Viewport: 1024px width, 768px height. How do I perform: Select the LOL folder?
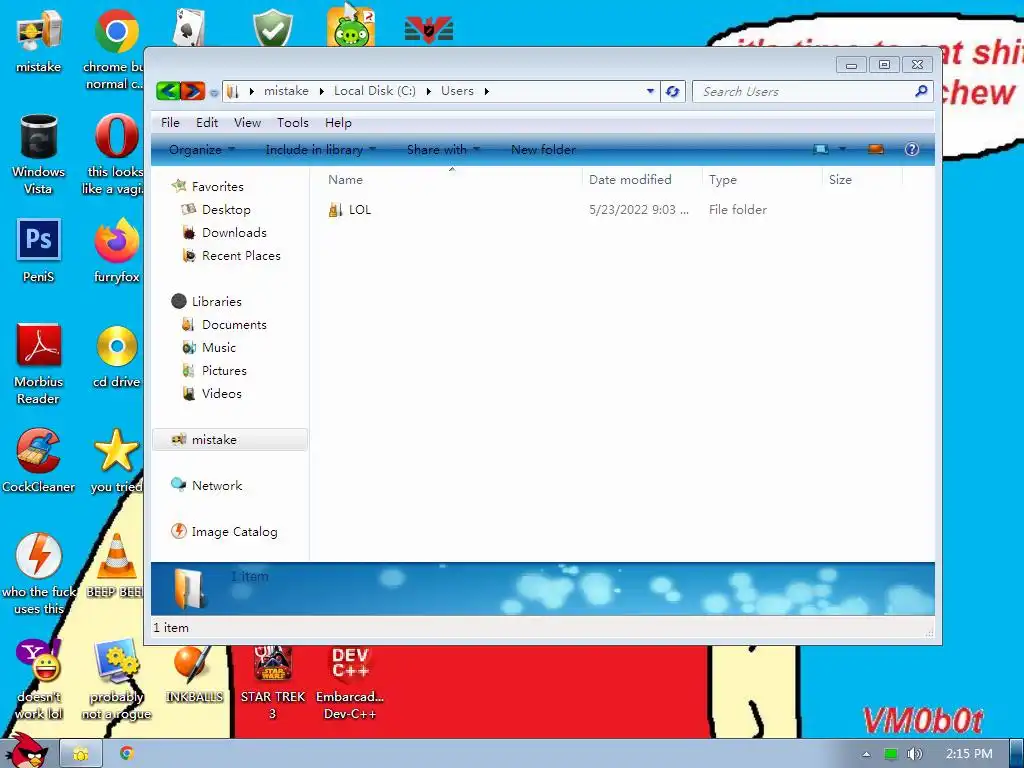coord(359,210)
